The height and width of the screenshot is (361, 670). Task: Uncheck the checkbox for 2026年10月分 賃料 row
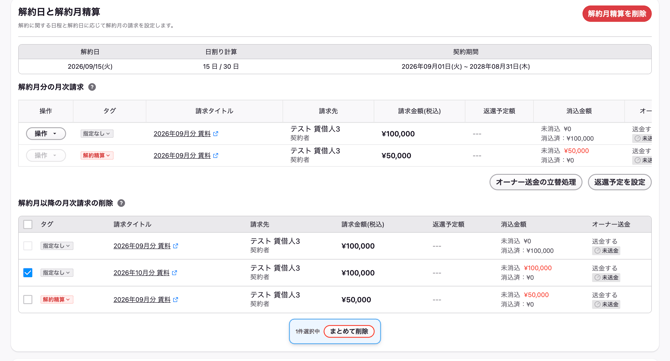[x=28, y=273]
